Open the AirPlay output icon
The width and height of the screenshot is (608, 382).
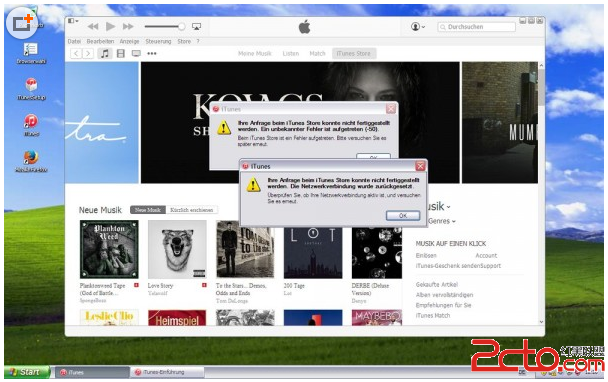click(197, 26)
